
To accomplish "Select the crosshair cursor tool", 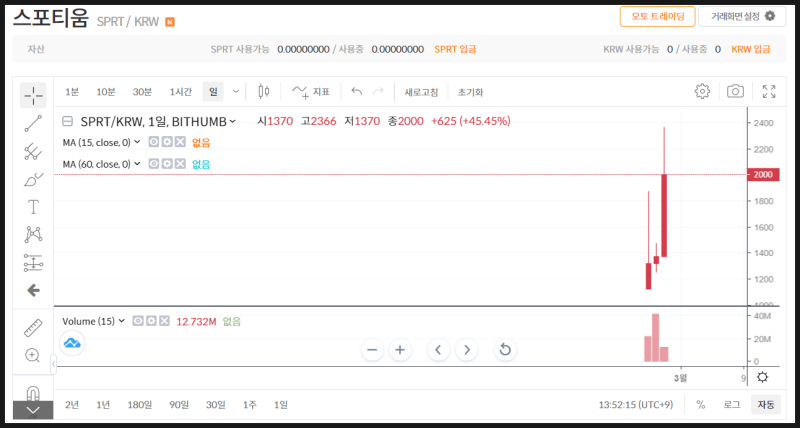I will pyautogui.click(x=33, y=95).
